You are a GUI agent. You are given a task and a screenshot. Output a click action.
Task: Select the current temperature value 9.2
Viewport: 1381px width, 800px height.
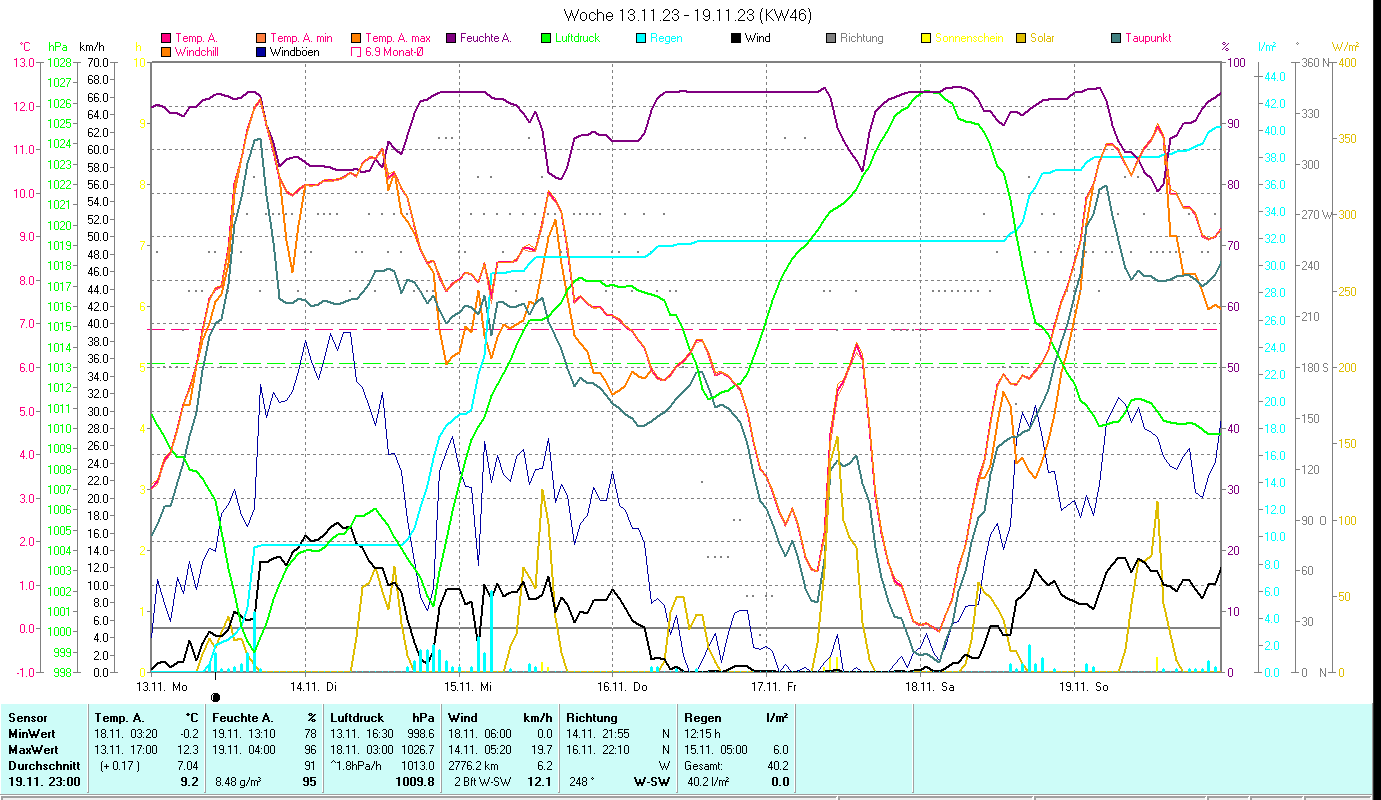[x=190, y=782]
